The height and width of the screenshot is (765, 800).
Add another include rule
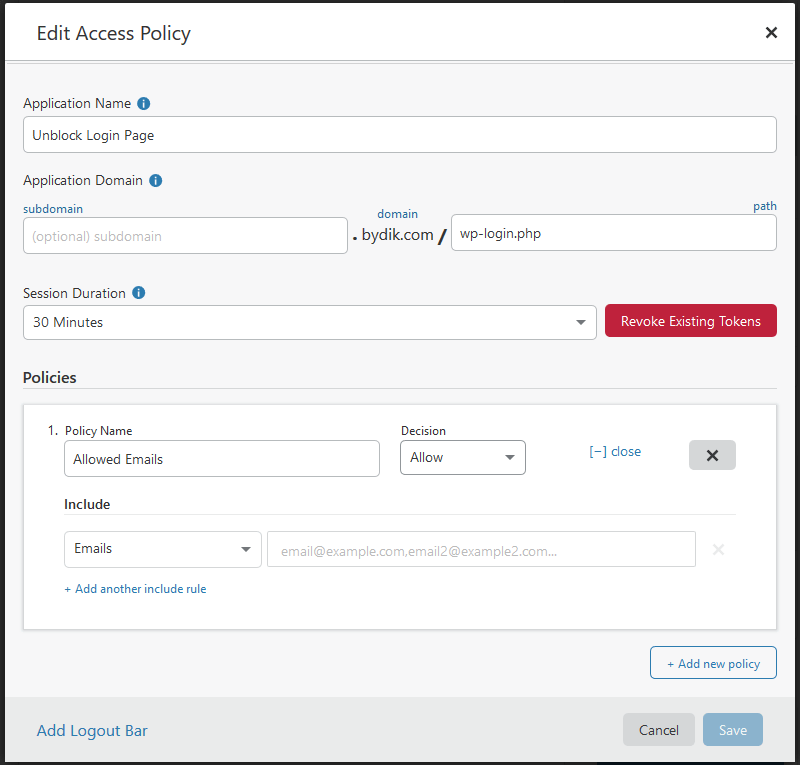[x=135, y=589]
